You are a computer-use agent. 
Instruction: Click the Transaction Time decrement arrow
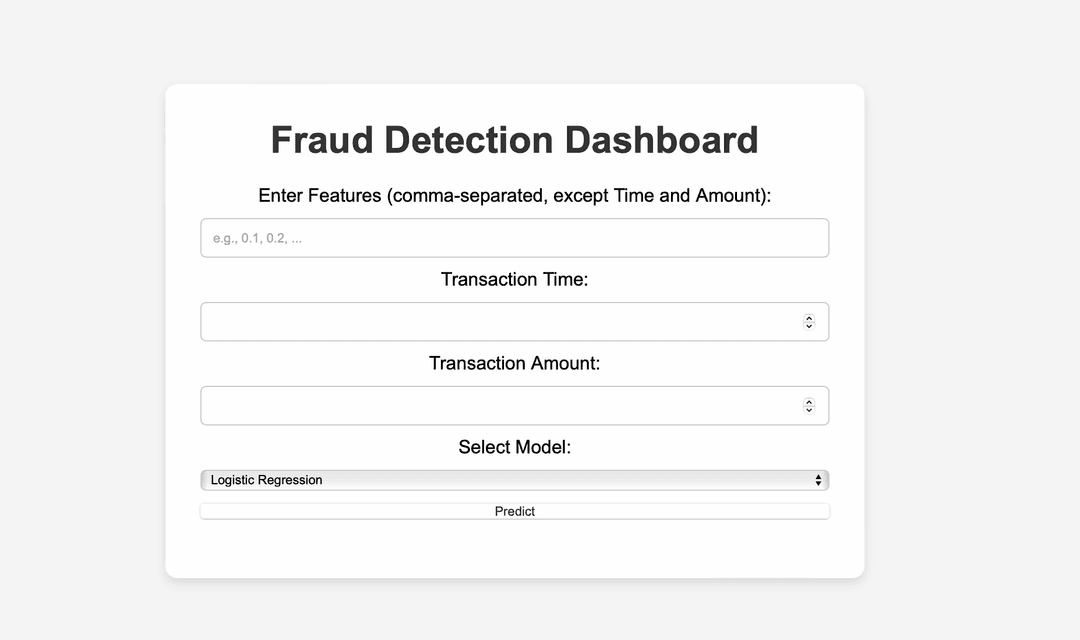809,326
